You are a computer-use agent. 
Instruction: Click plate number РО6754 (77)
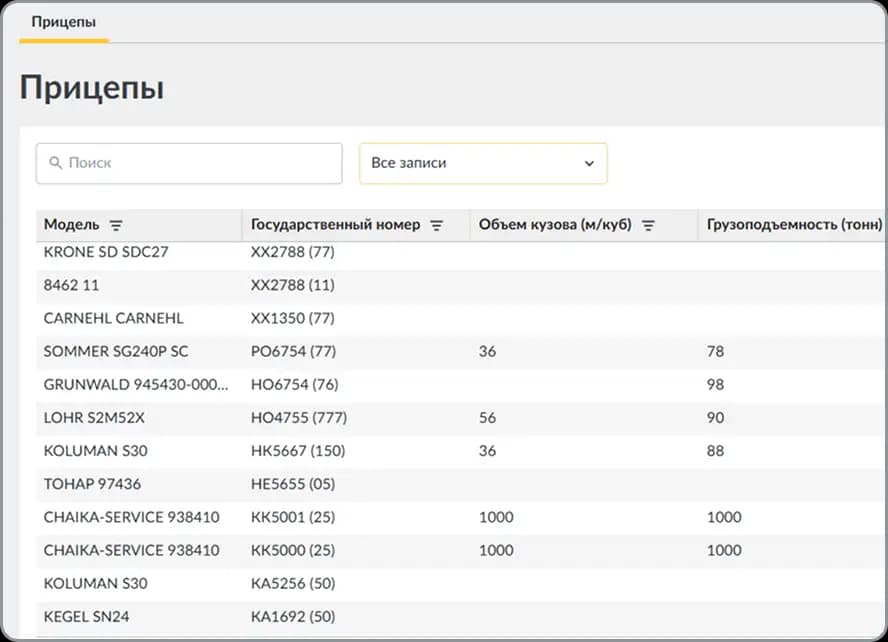tap(293, 352)
